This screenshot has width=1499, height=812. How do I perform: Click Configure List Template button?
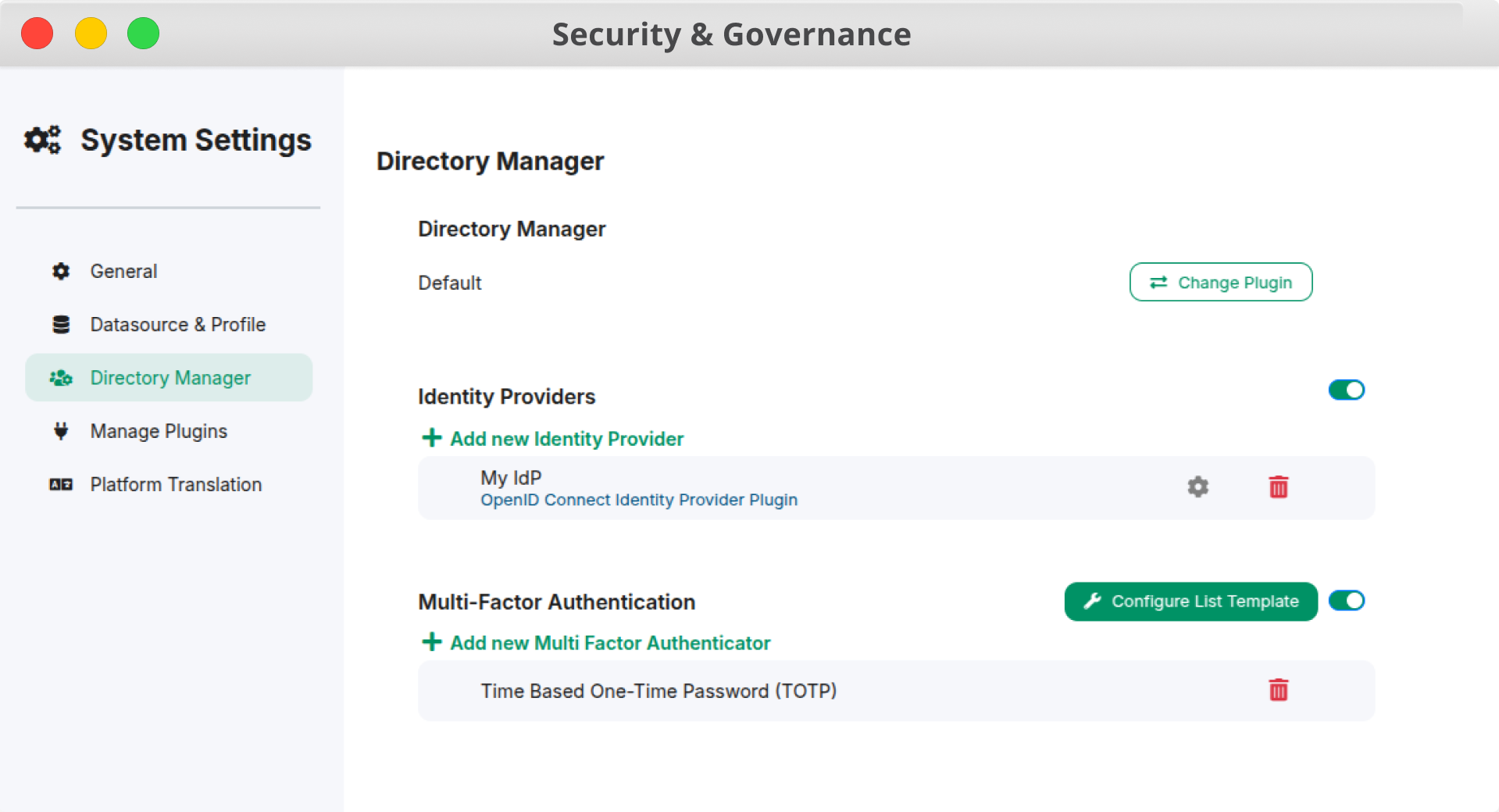(x=1190, y=601)
